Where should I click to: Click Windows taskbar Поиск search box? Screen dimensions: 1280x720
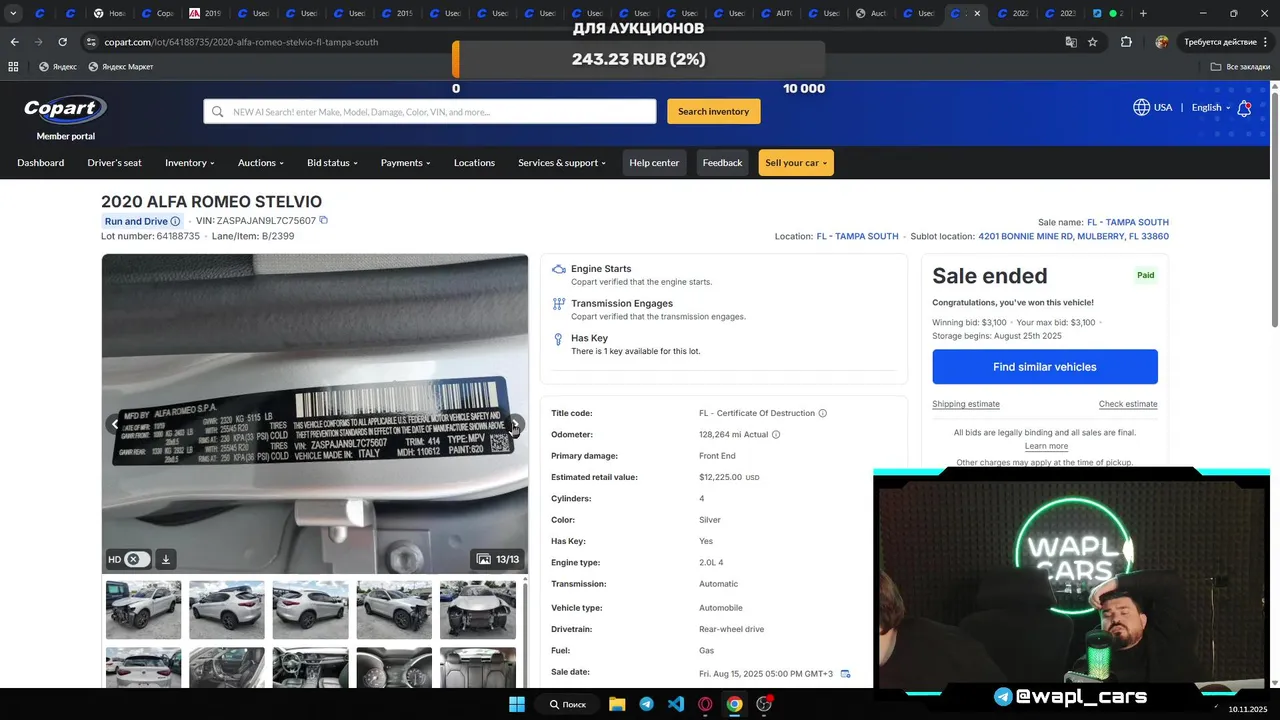click(x=566, y=704)
